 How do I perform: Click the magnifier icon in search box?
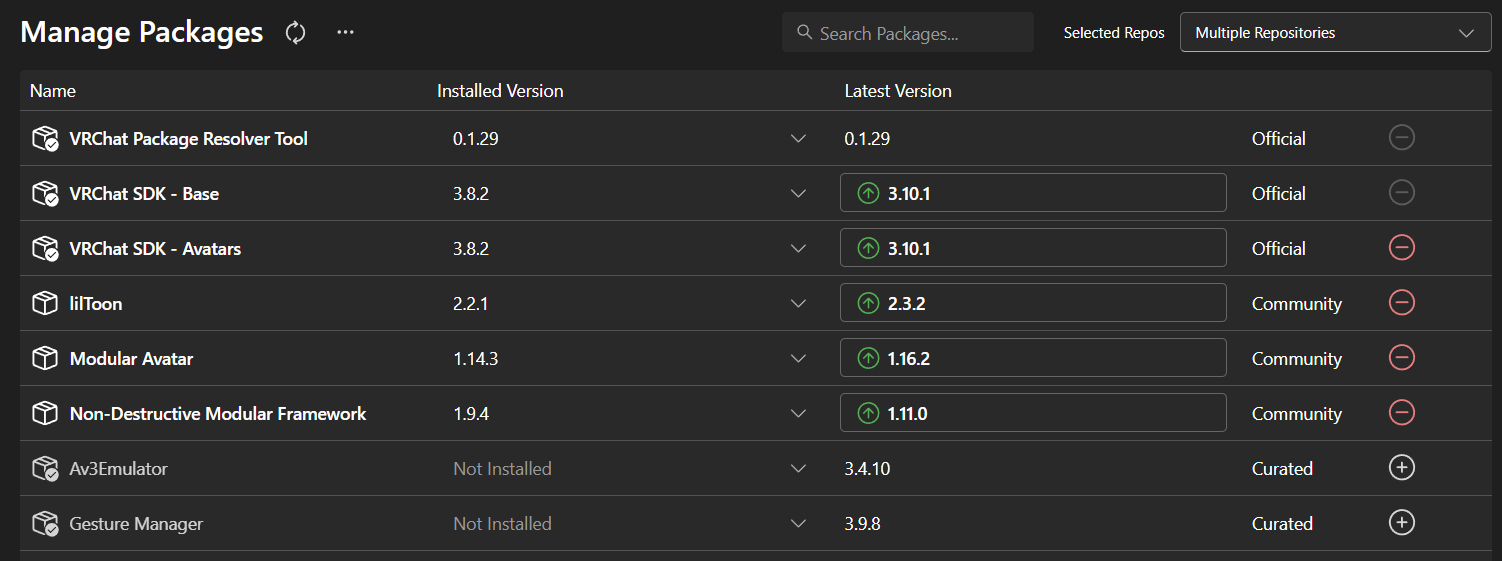[x=804, y=33]
